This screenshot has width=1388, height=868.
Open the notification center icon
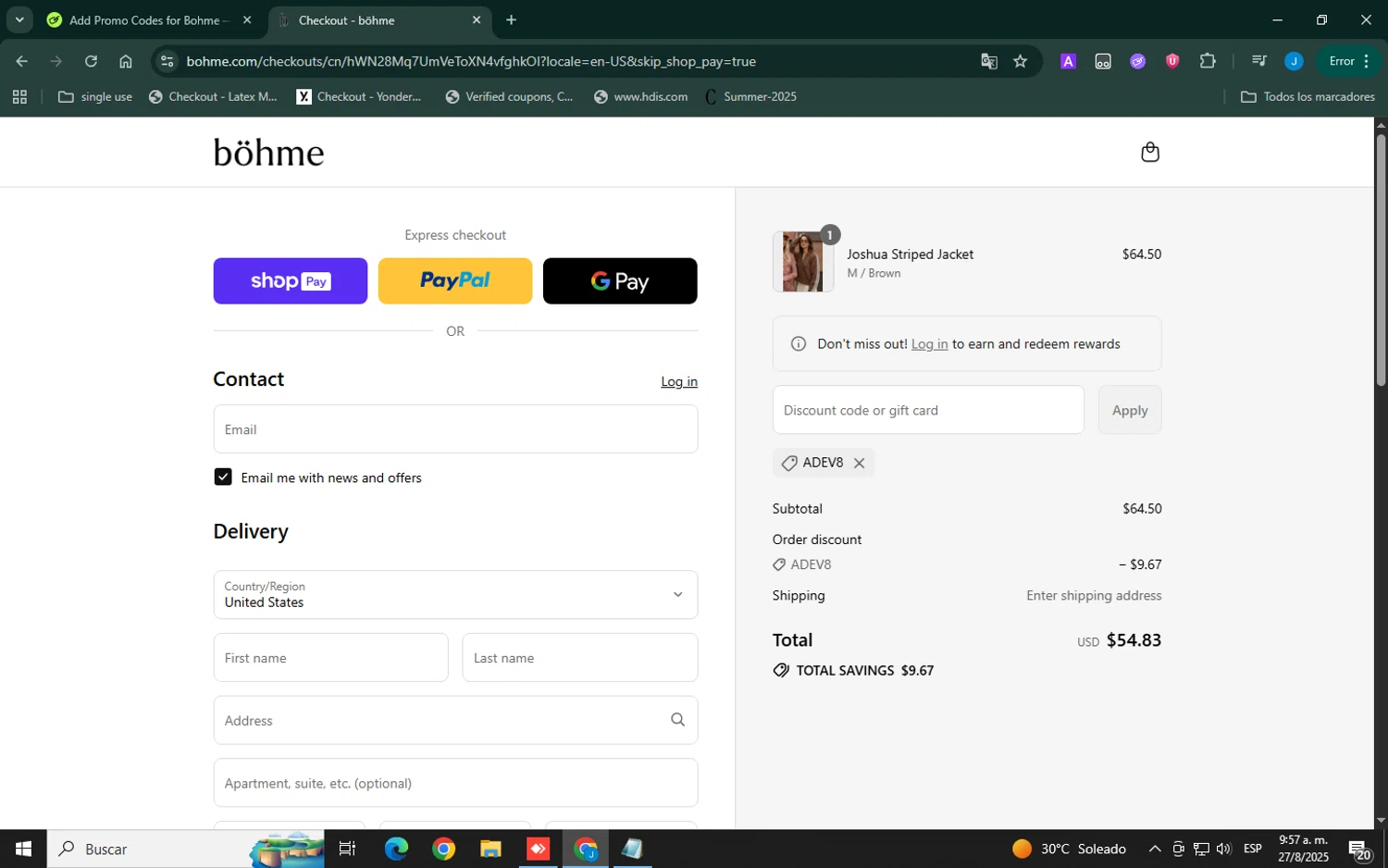click(1359, 849)
